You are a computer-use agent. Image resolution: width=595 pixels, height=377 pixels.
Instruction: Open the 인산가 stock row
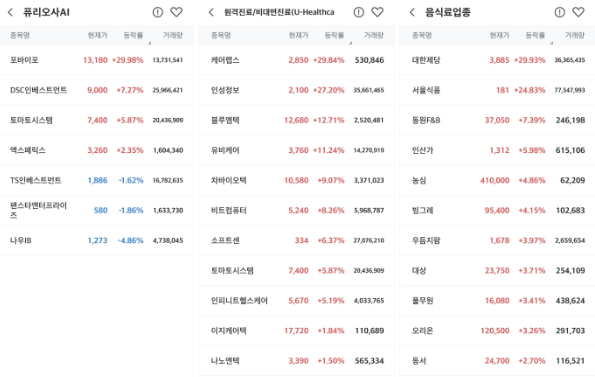[497, 150]
